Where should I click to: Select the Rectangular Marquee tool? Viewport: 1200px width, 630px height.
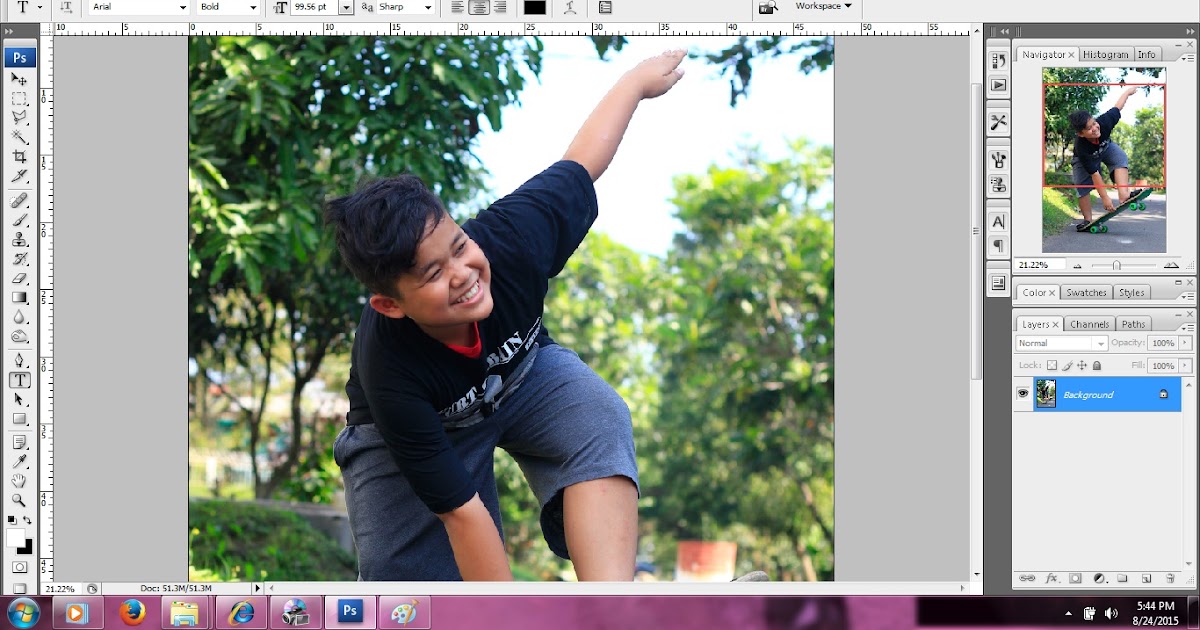click(x=19, y=99)
